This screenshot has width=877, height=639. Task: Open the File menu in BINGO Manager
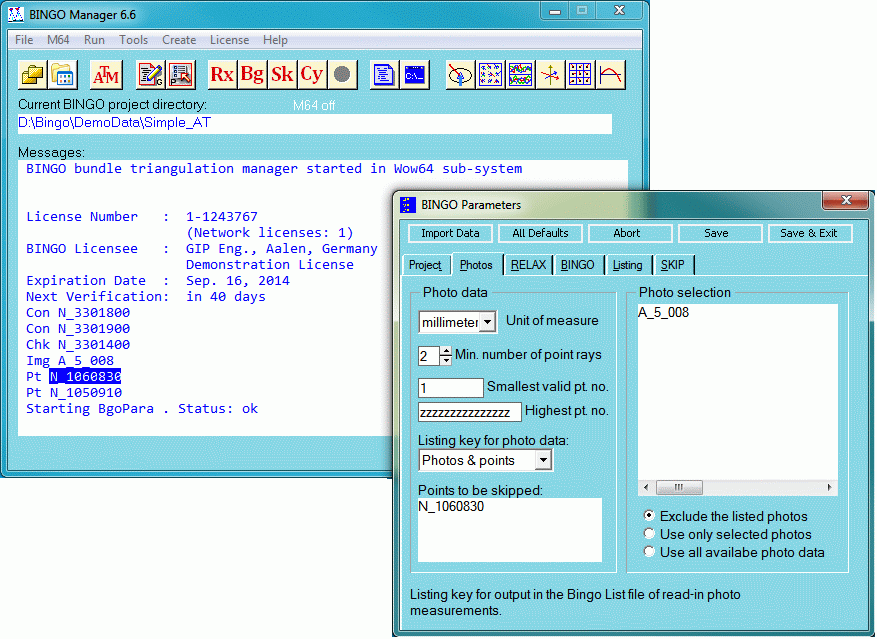click(24, 40)
